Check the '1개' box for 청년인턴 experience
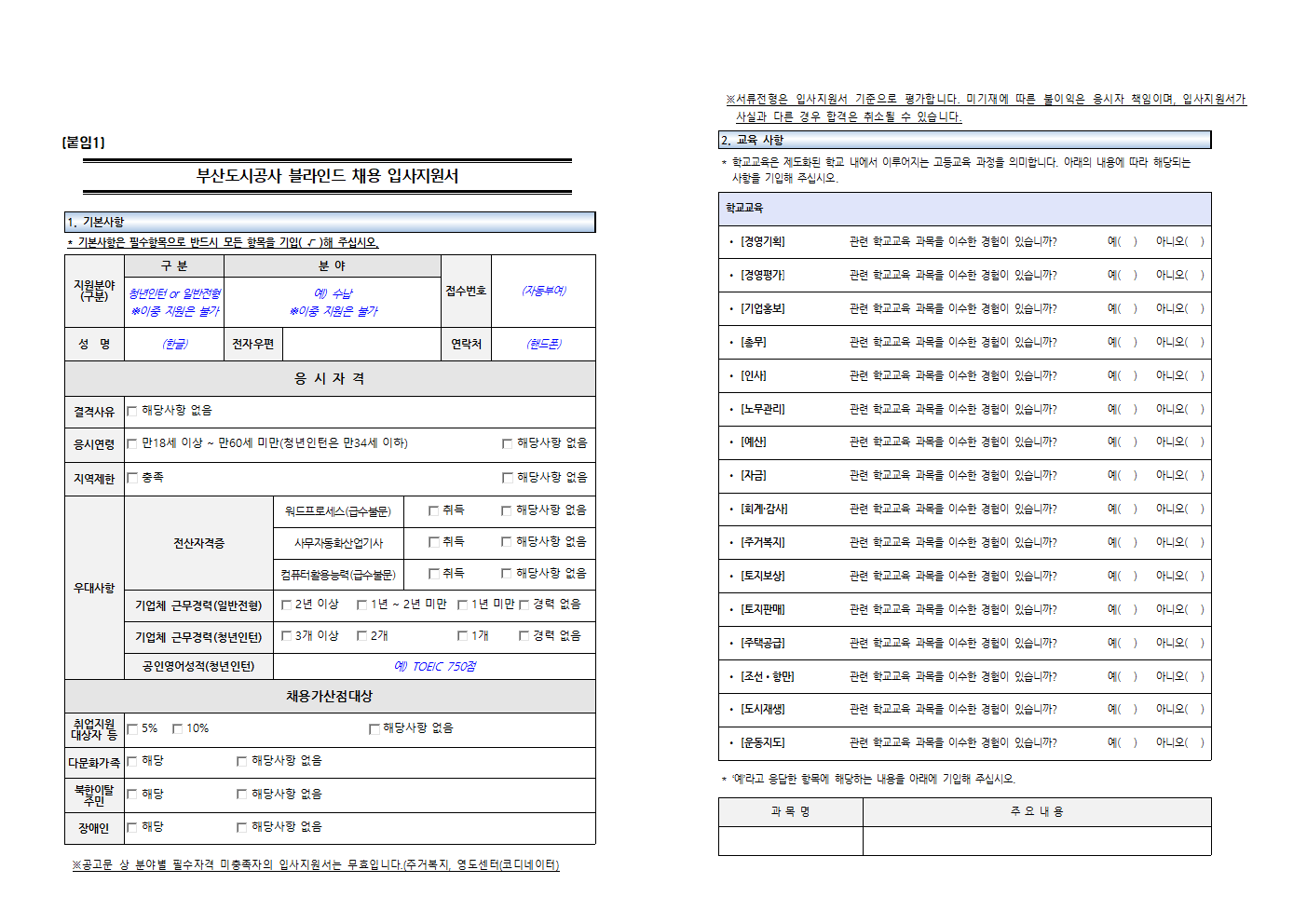 tap(462, 636)
